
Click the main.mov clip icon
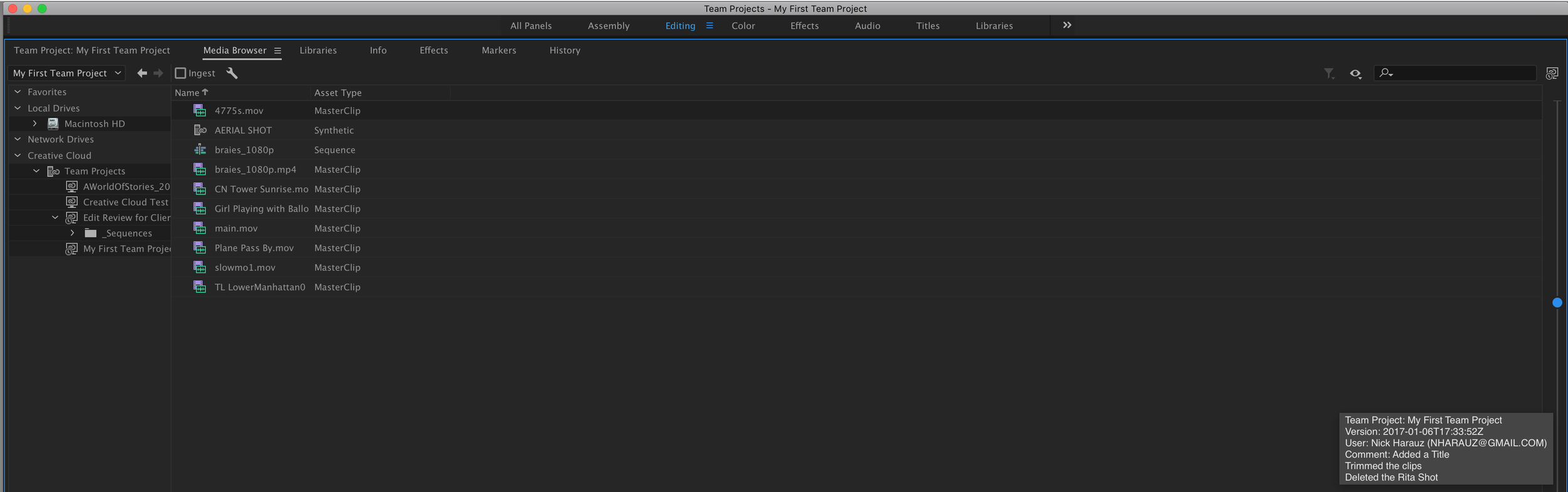click(x=199, y=228)
